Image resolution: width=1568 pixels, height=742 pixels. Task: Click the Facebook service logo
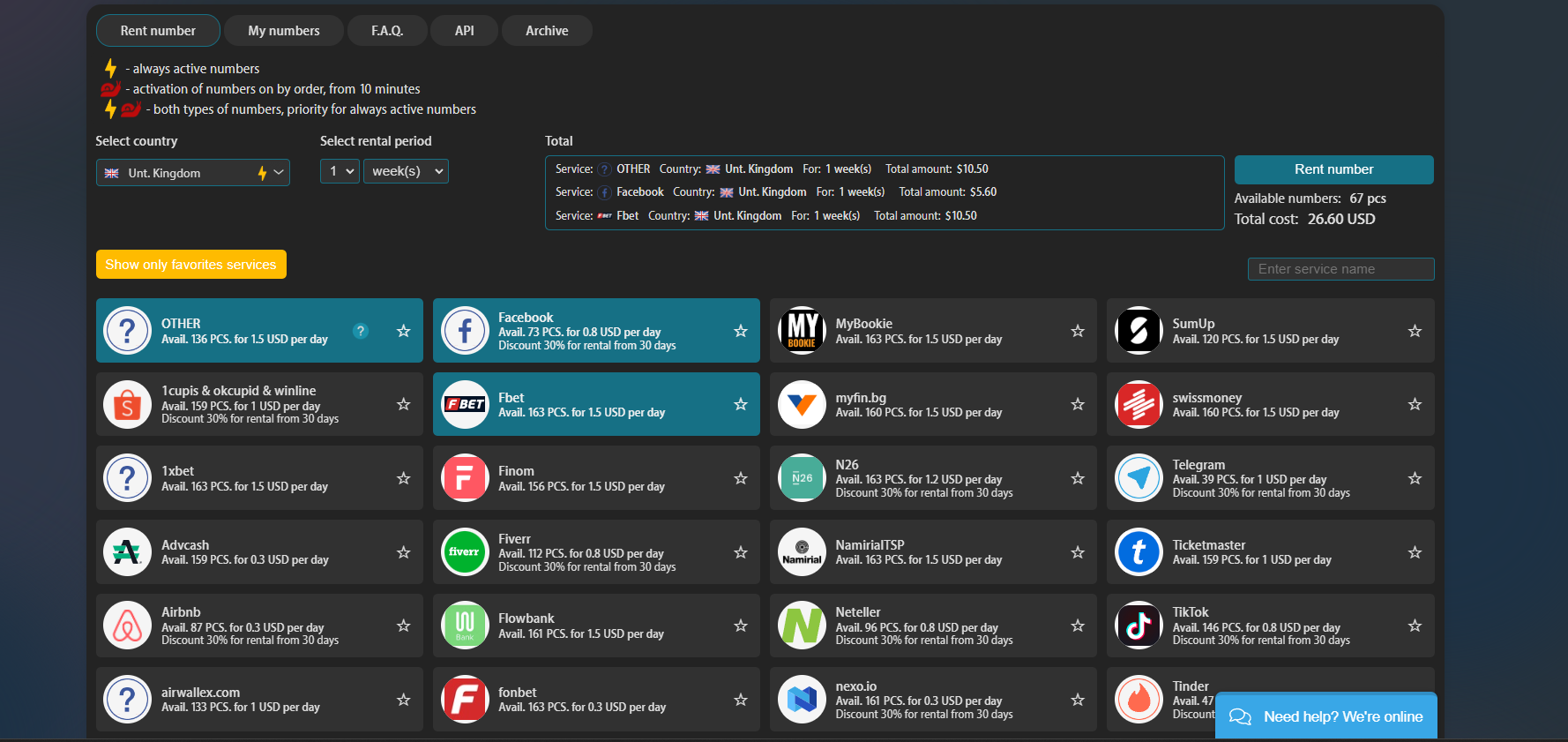(465, 331)
